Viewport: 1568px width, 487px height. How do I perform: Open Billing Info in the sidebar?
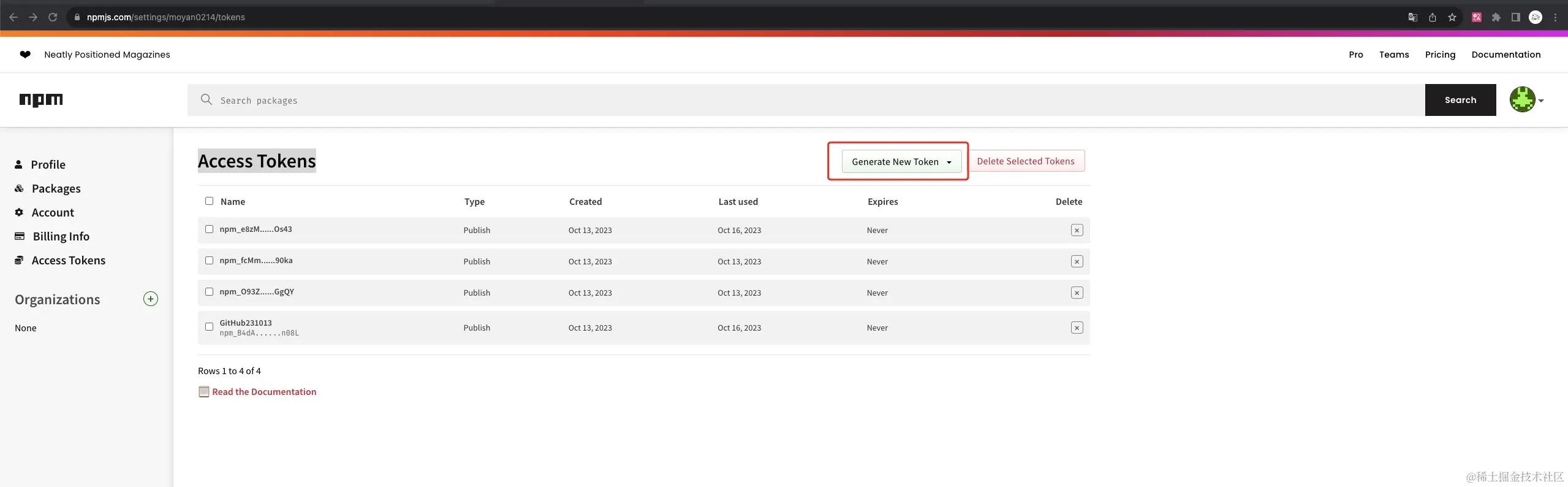coord(52,236)
